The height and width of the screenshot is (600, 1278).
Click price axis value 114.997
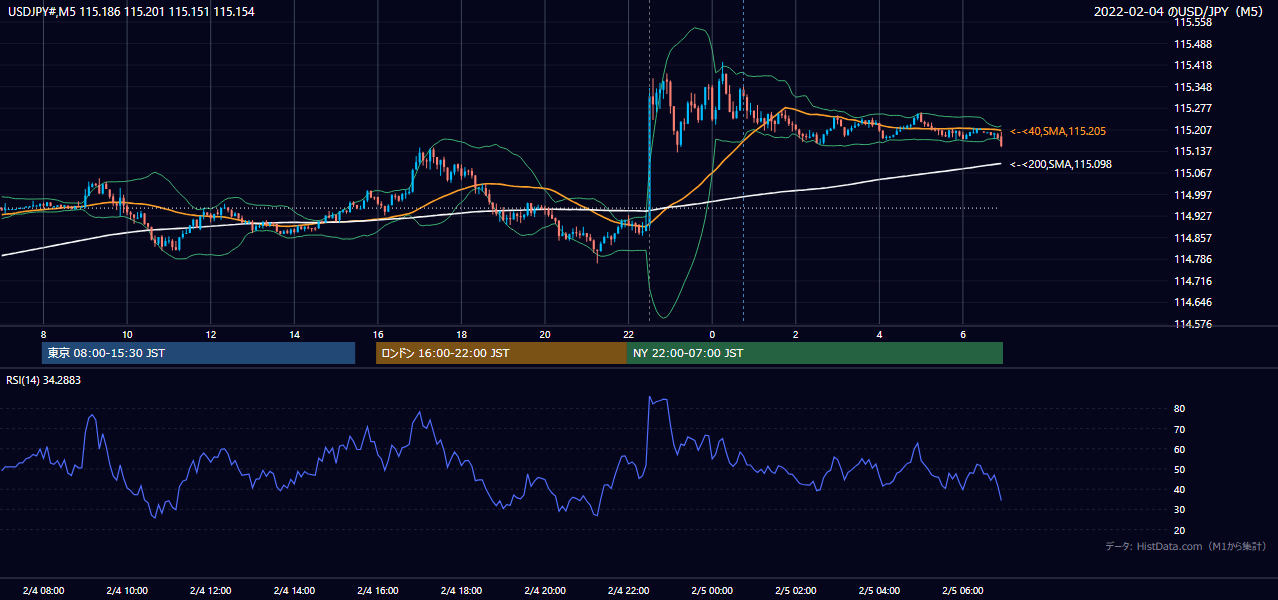click(1192, 194)
